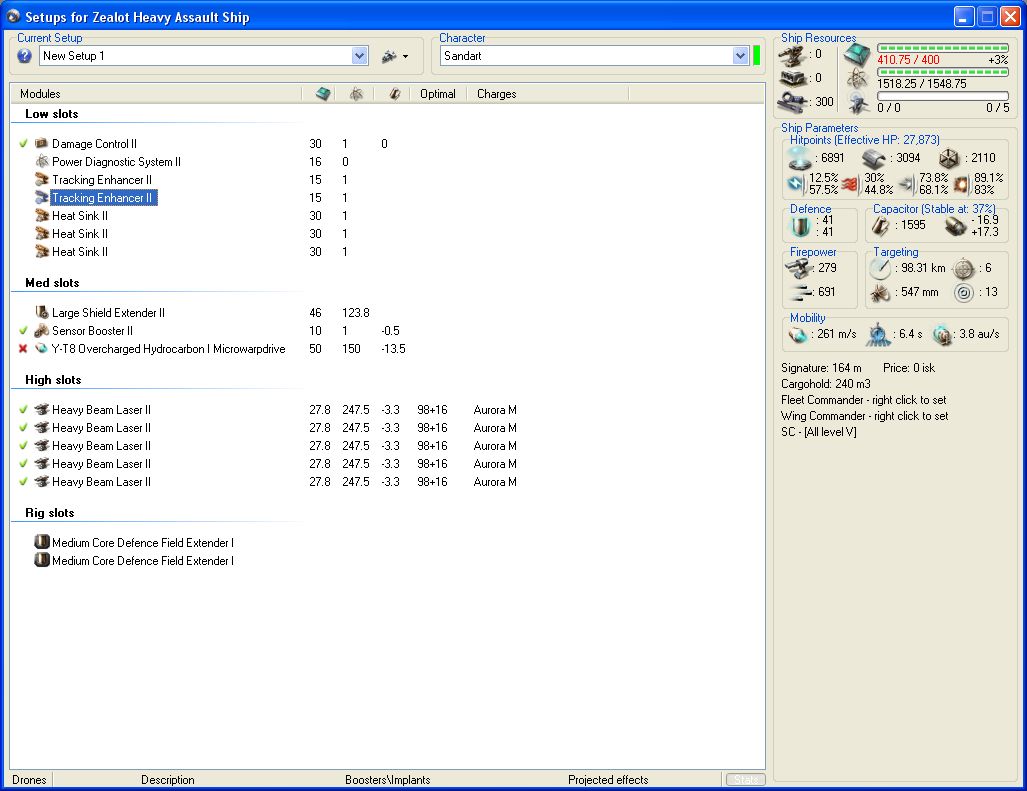Click the Firepower turret DPS icon showing 279
Viewport: 1027px width, 791px height.
tap(798, 268)
